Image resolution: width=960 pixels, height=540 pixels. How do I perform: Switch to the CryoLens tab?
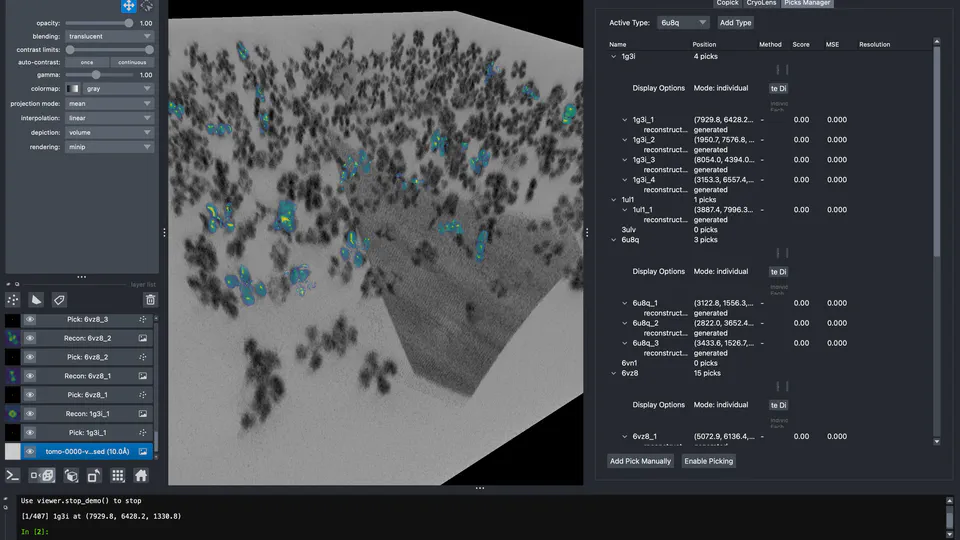(x=761, y=3)
